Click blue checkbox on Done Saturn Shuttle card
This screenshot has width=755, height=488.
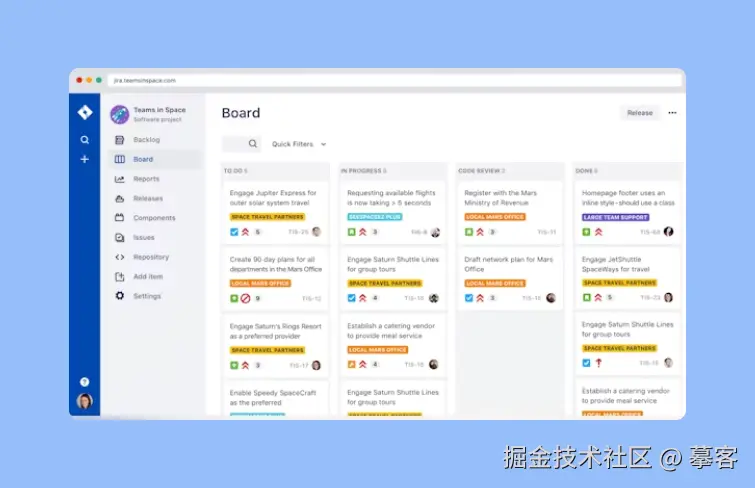pyautogui.click(x=586, y=363)
